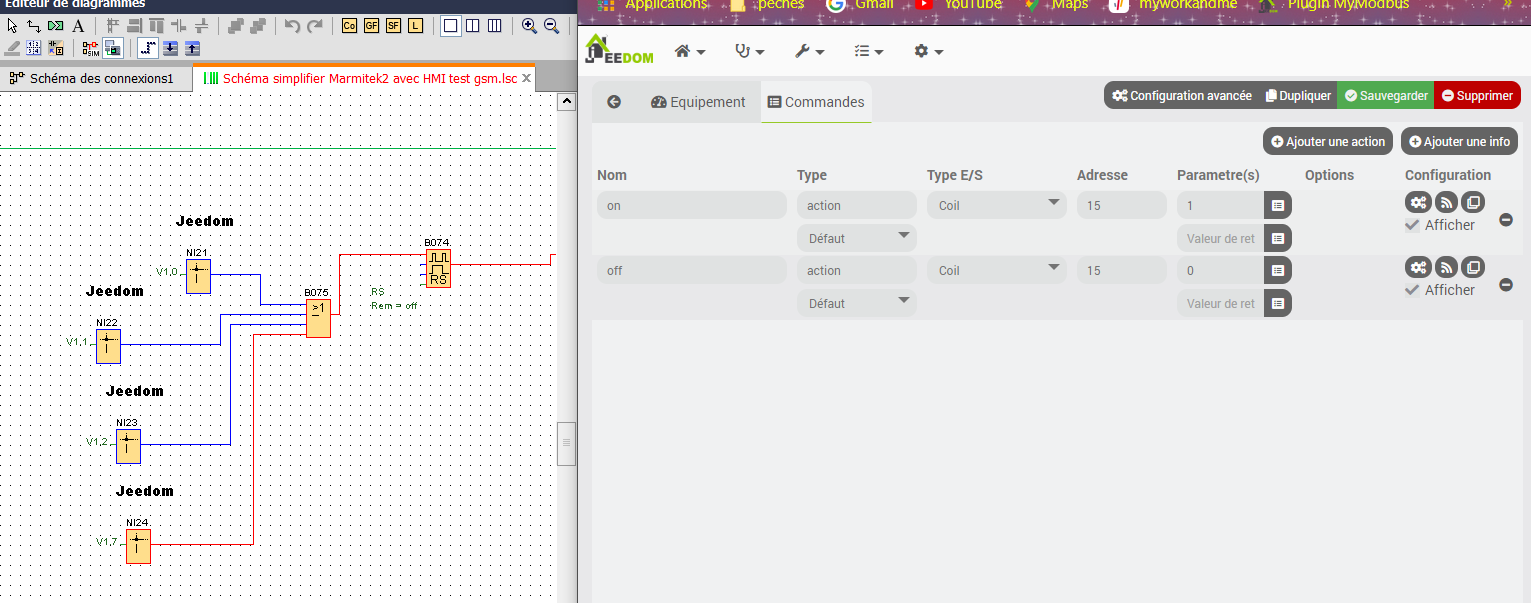Click the page layout numbering icon
Viewport: 1531px width, 603px height.
(33, 48)
